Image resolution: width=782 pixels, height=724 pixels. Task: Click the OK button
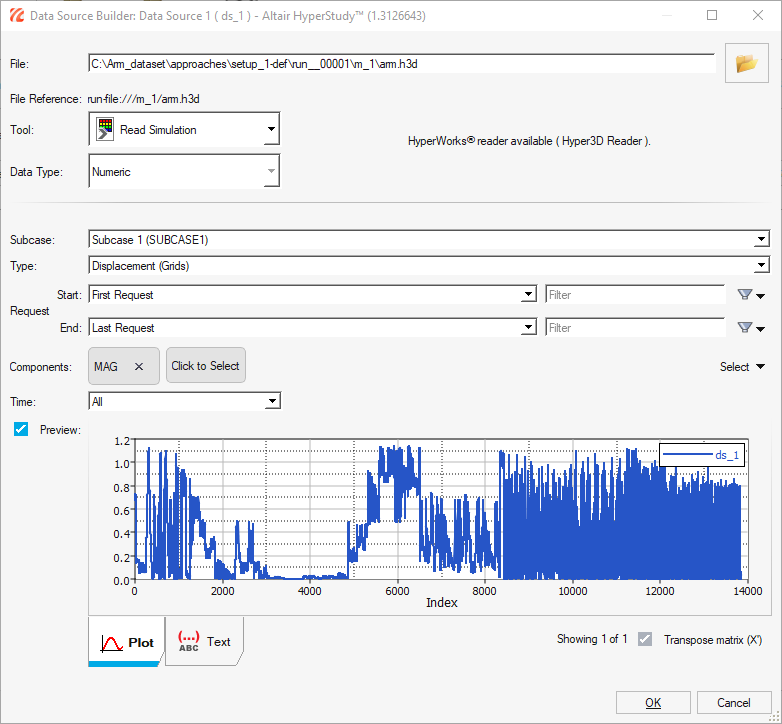click(653, 703)
